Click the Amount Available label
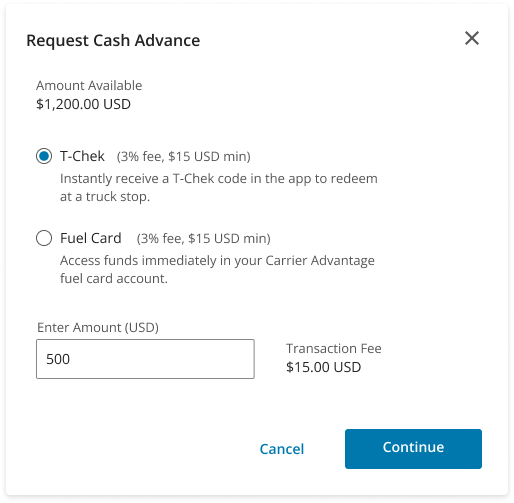 click(89, 85)
